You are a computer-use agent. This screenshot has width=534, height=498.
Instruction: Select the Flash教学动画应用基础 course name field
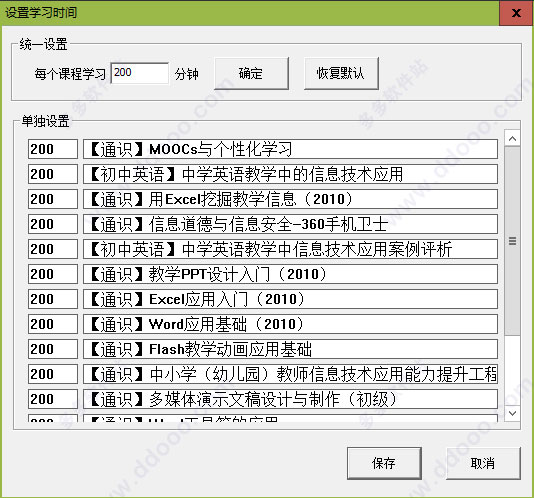pos(290,349)
